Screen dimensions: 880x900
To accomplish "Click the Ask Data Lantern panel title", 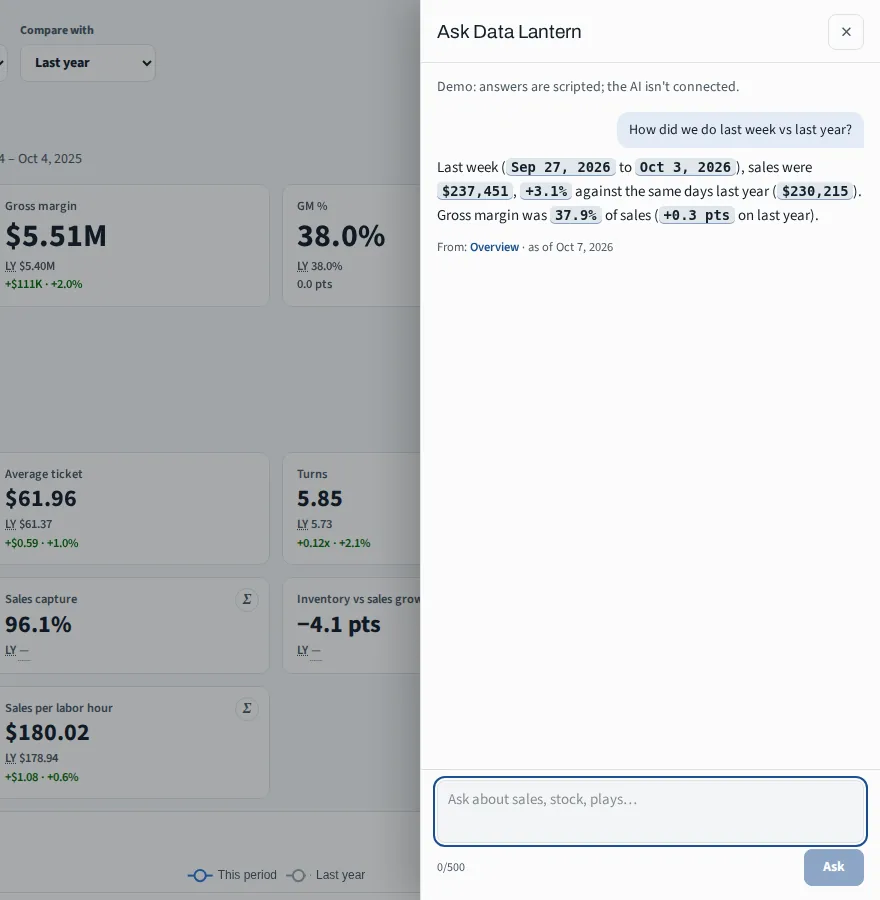I will pyautogui.click(x=509, y=32).
